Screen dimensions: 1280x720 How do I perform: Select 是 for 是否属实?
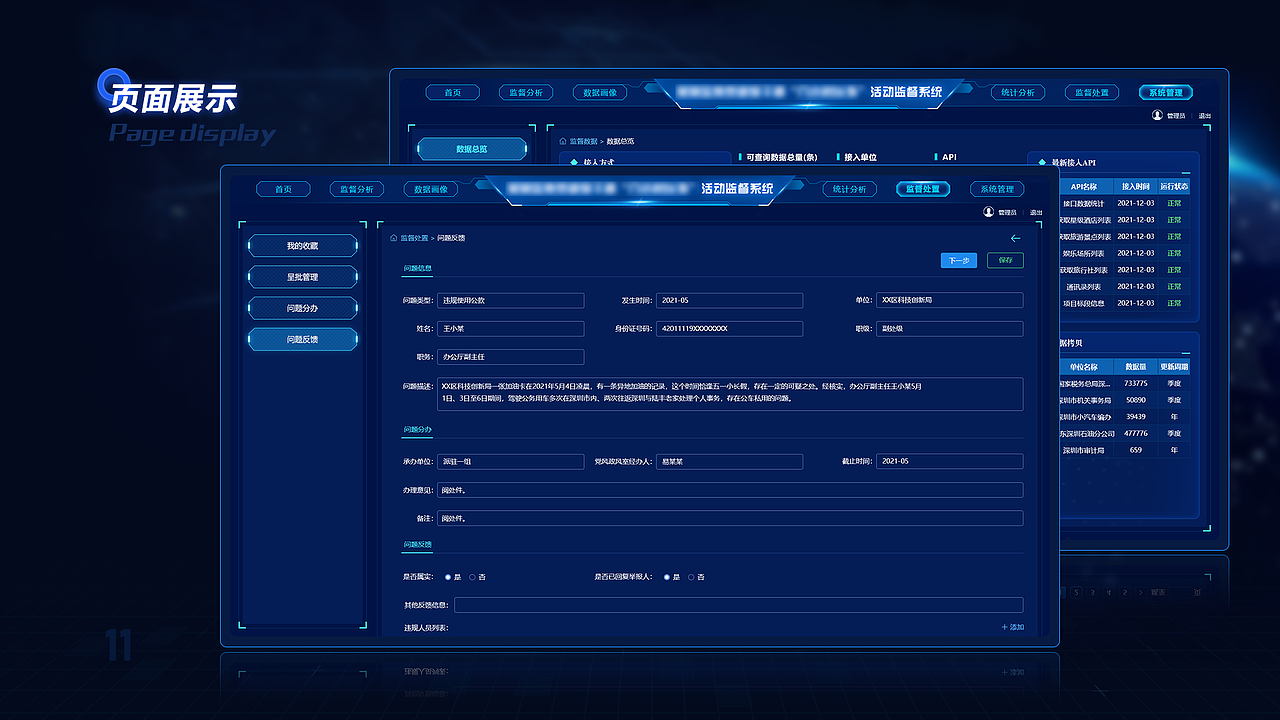(448, 577)
